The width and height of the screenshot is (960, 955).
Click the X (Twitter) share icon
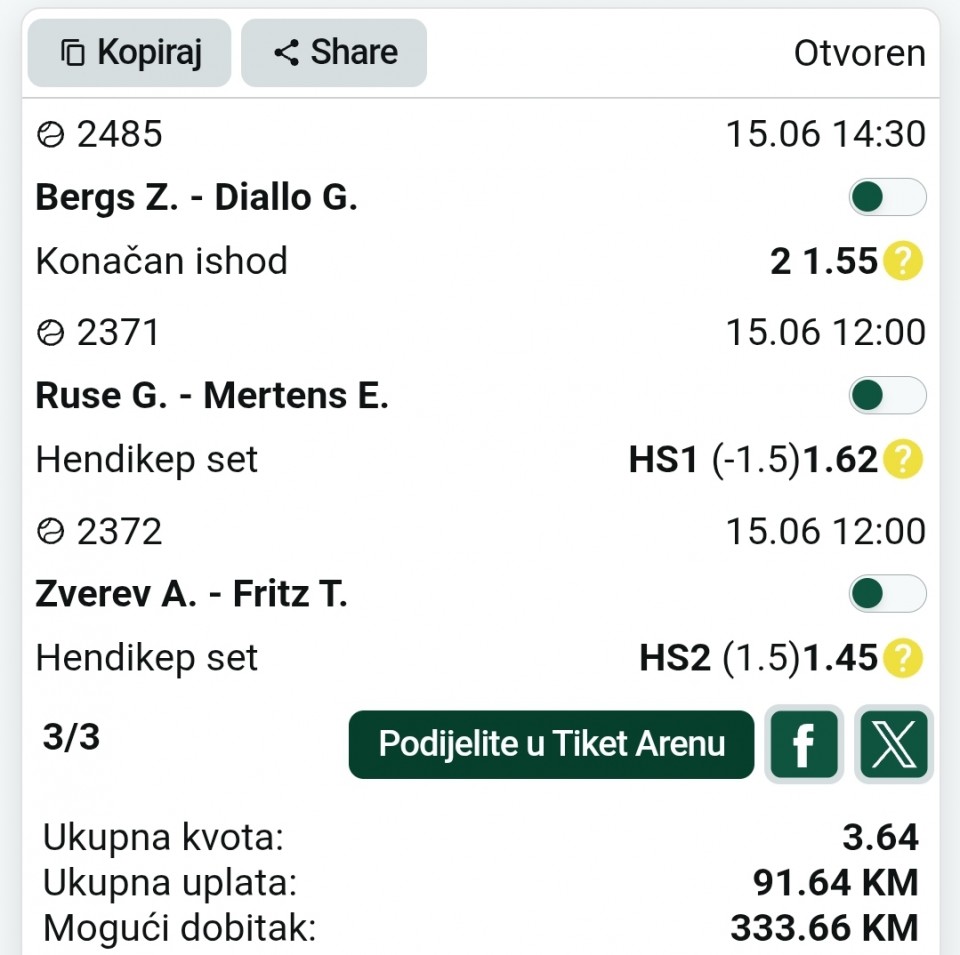point(894,744)
